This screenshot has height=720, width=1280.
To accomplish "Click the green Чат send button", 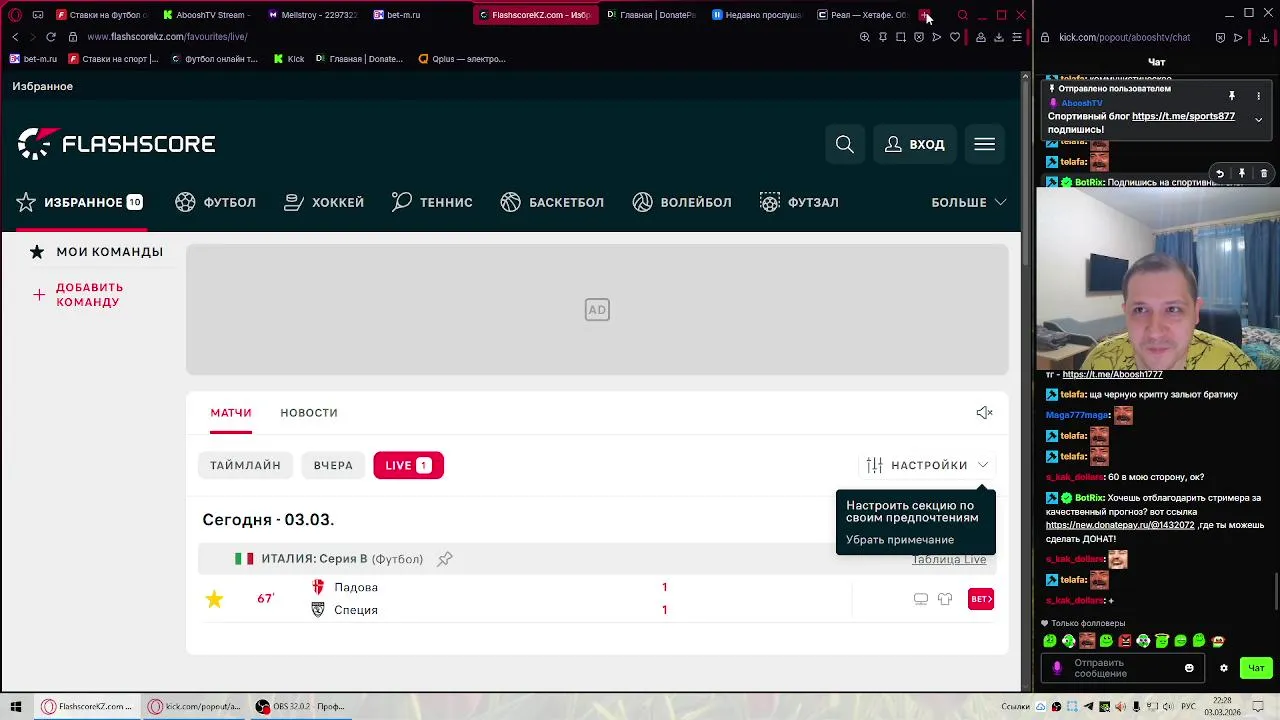I will (1256, 668).
